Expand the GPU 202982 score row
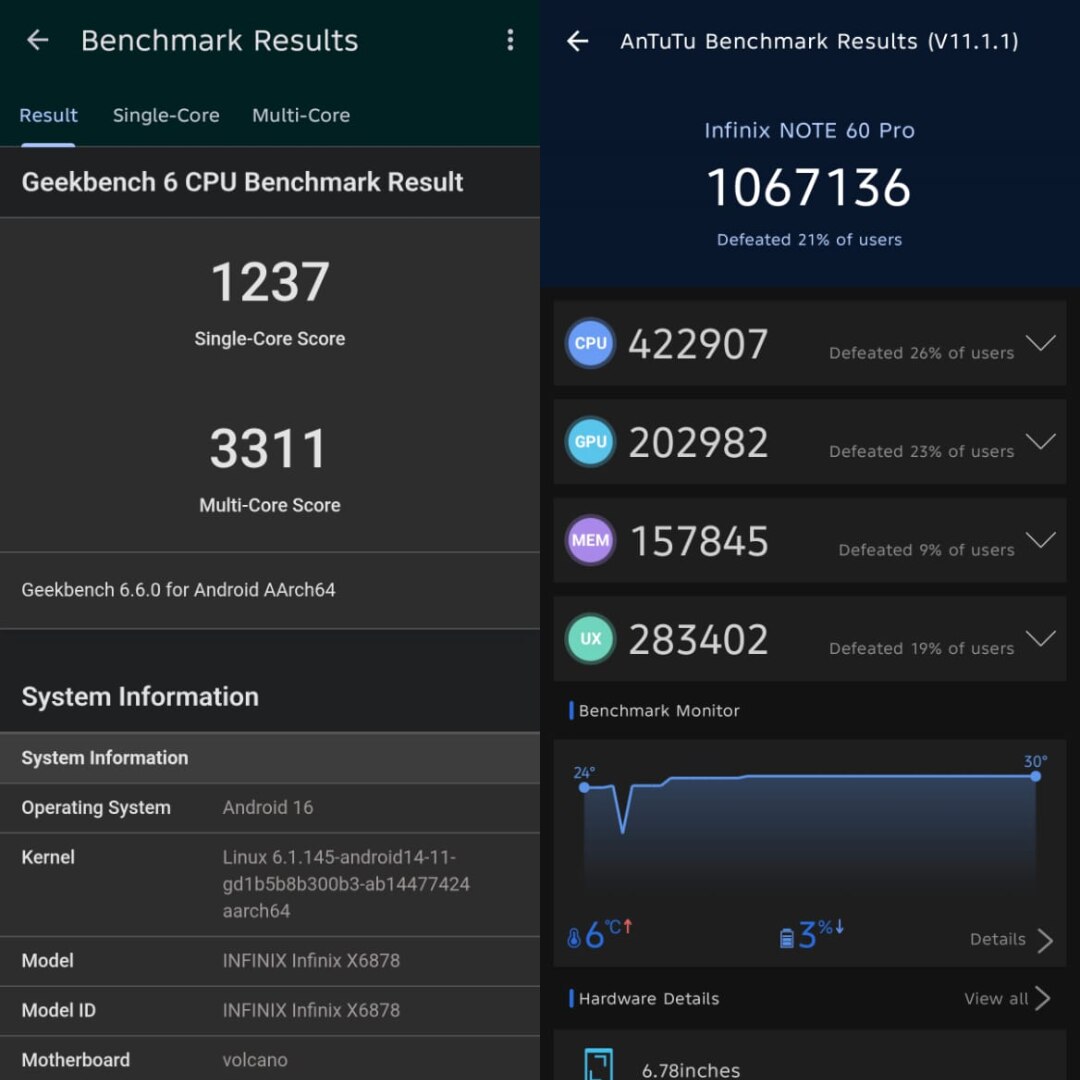Image resolution: width=1080 pixels, height=1080 pixels. click(1040, 441)
